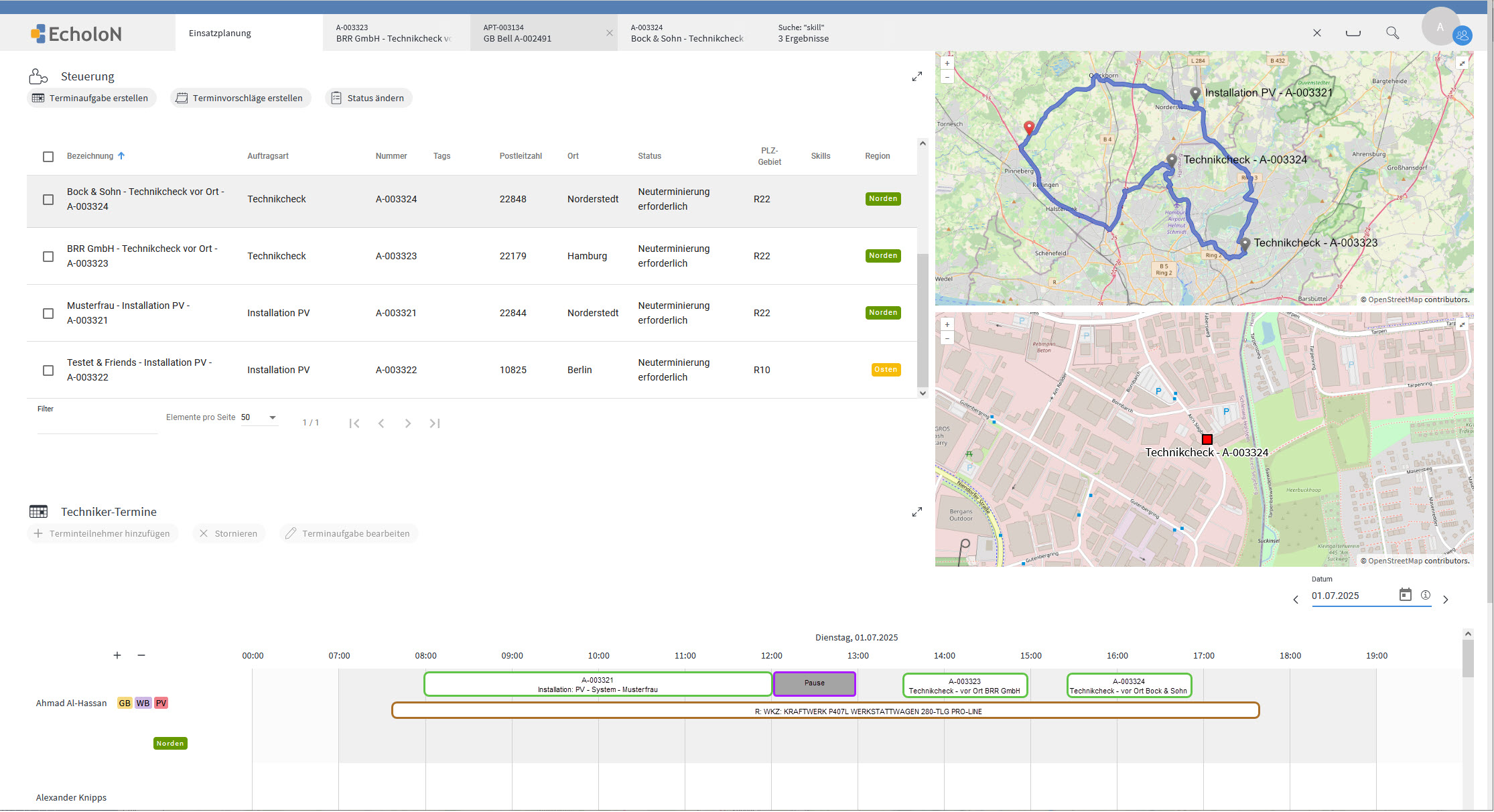Toggle the select-all header checkbox
This screenshot has height=812, width=1494.
(x=48, y=157)
